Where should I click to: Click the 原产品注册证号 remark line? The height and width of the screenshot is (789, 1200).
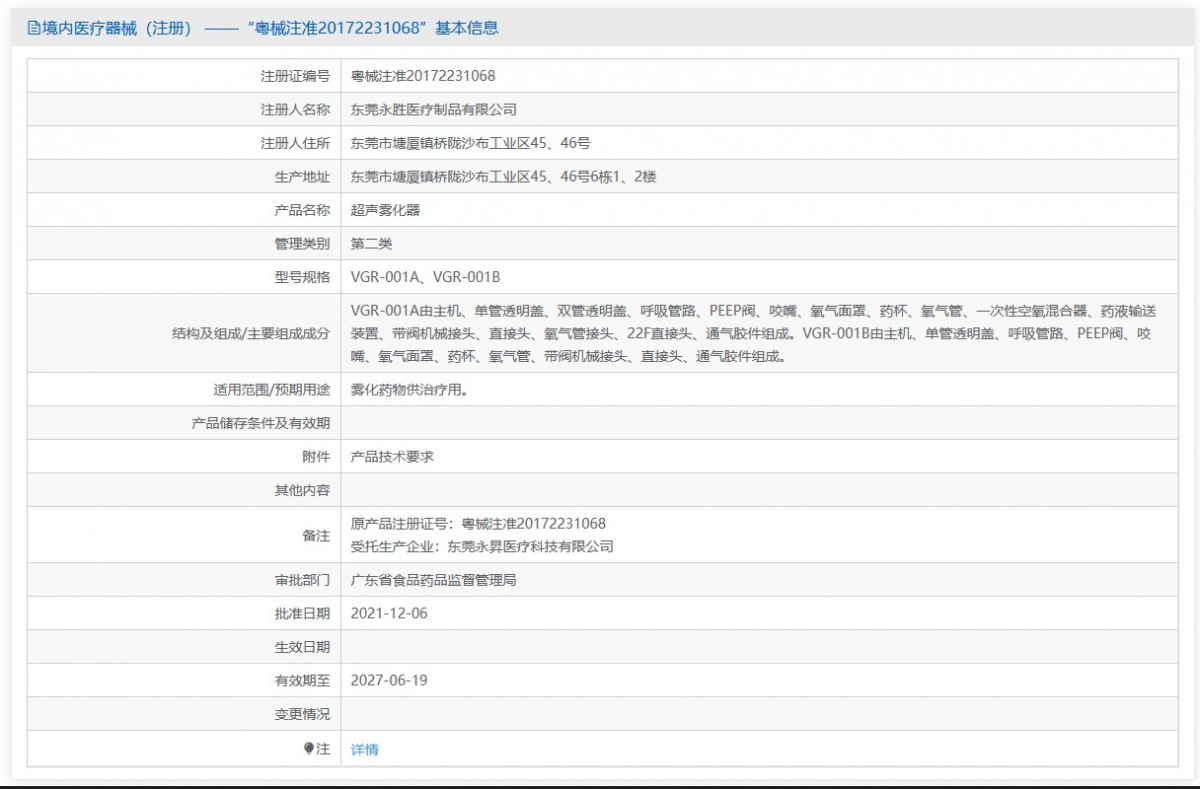(478, 524)
